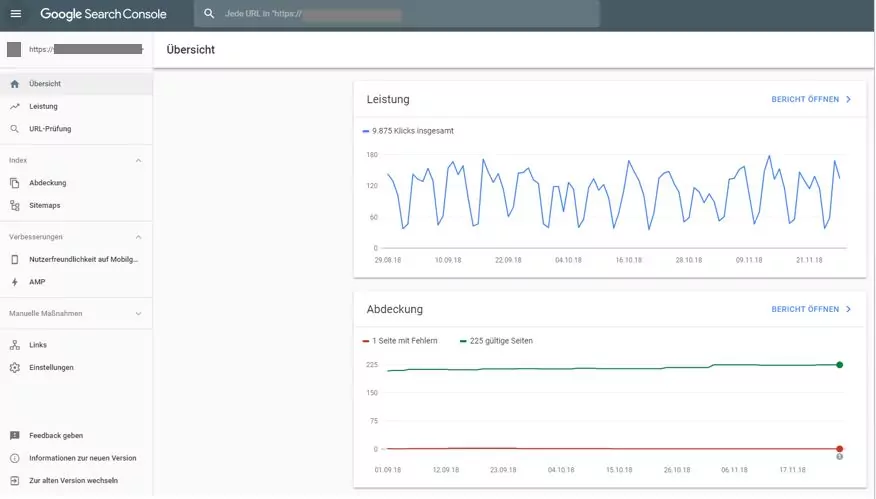Click the AMP lightning bolt icon
This screenshot has width=876, height=499.
(15, 282)
